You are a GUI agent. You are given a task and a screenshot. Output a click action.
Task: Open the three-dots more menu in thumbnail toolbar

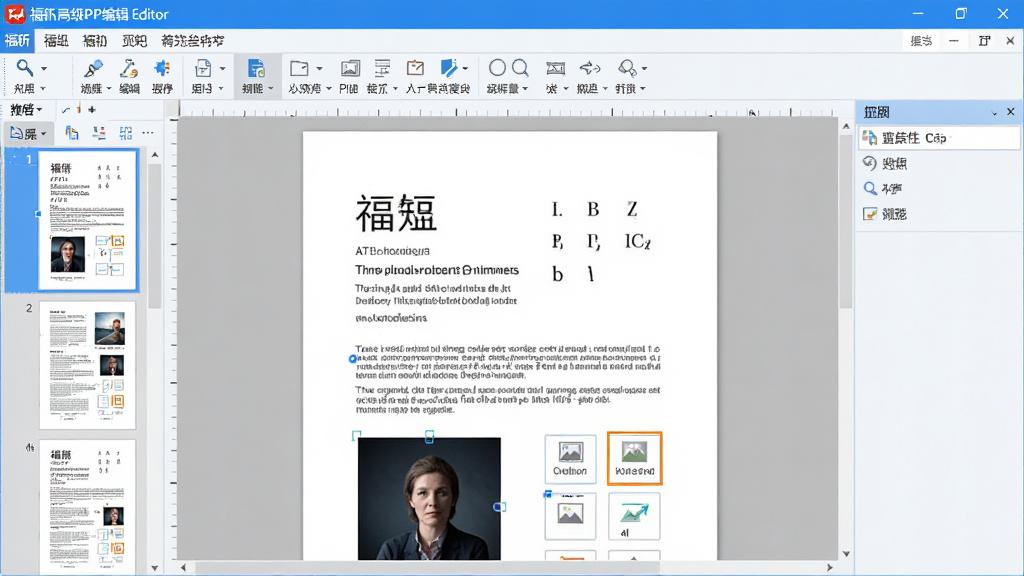148,133
